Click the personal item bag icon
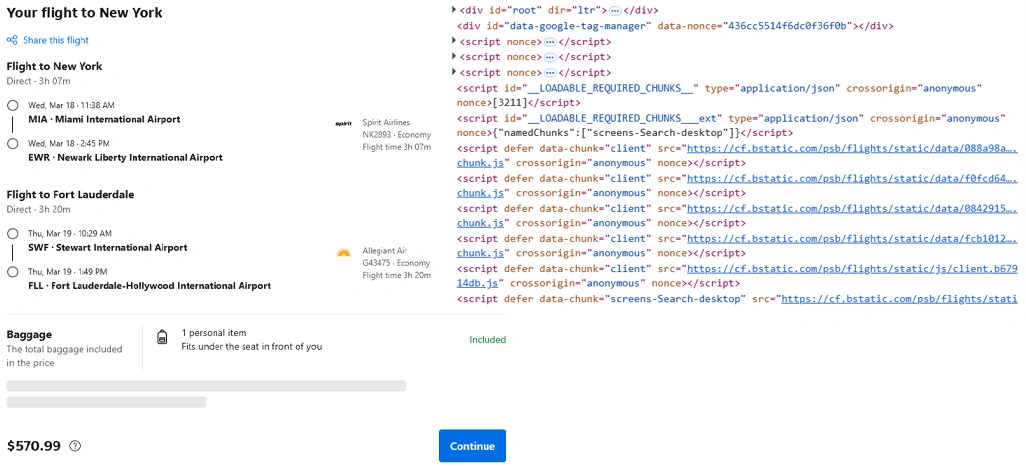1026x466 pixels. click(162, 337)
